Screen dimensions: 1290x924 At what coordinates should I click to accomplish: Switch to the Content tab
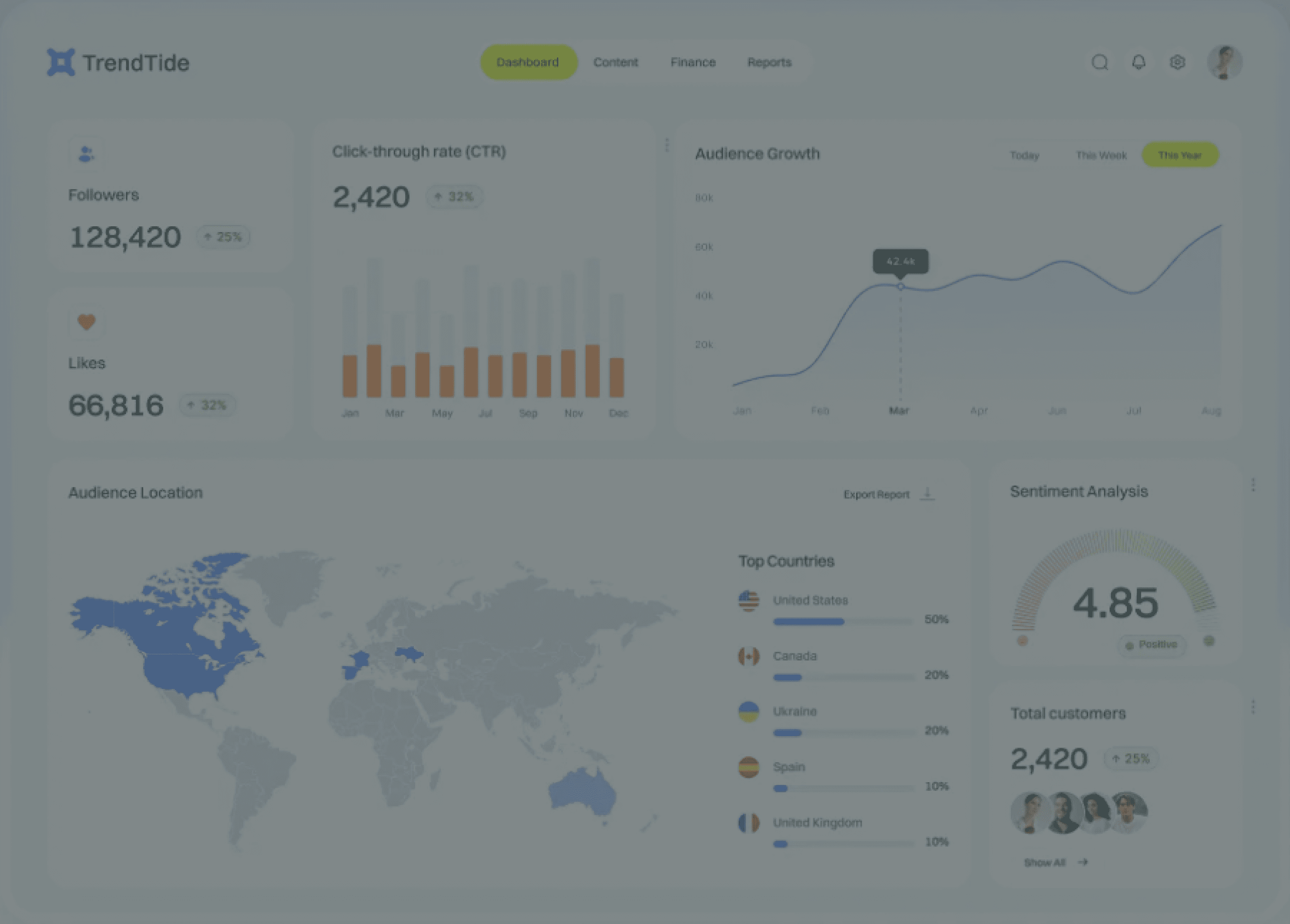[615, 62]
